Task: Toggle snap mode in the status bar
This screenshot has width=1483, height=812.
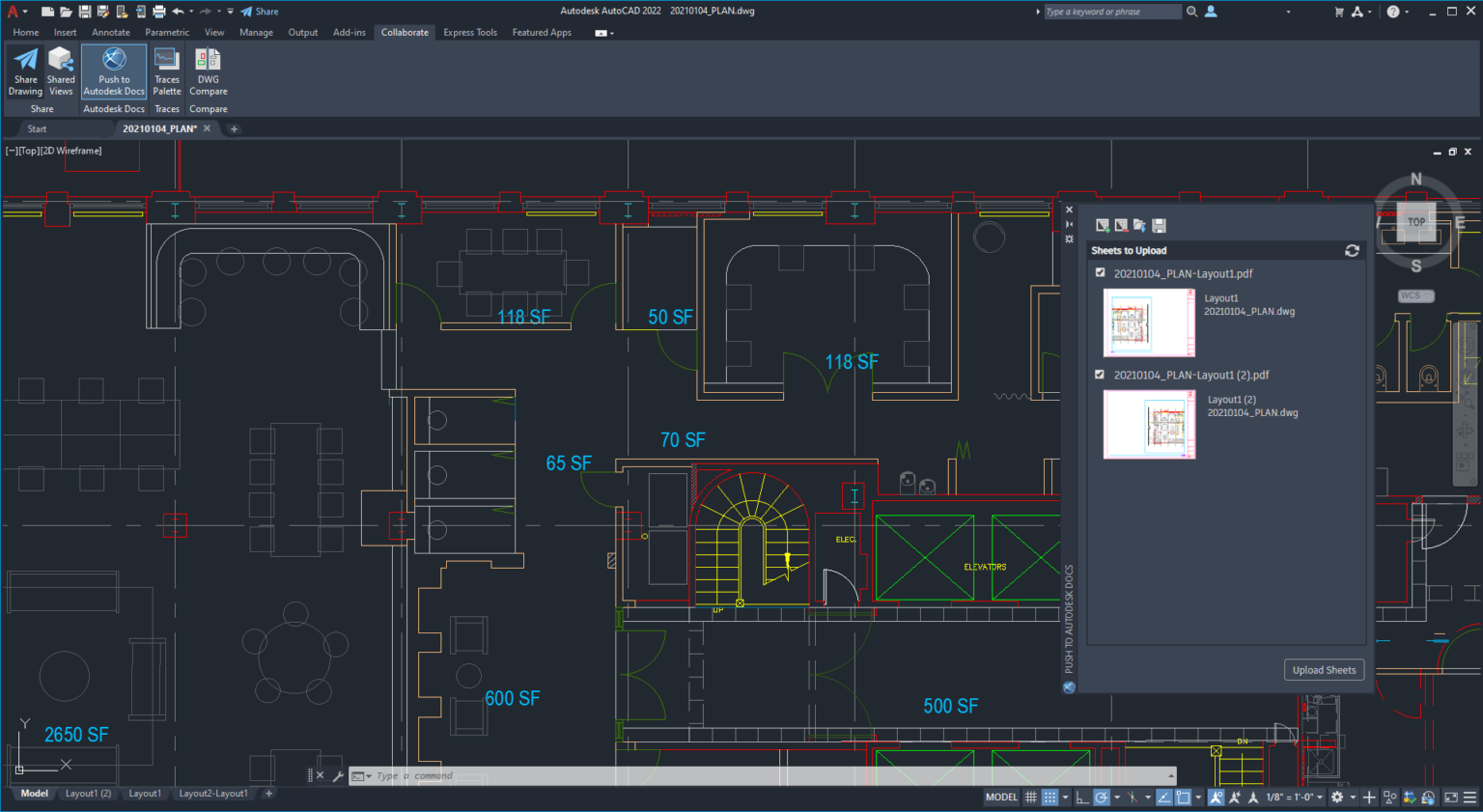Action: (1049, 798)
